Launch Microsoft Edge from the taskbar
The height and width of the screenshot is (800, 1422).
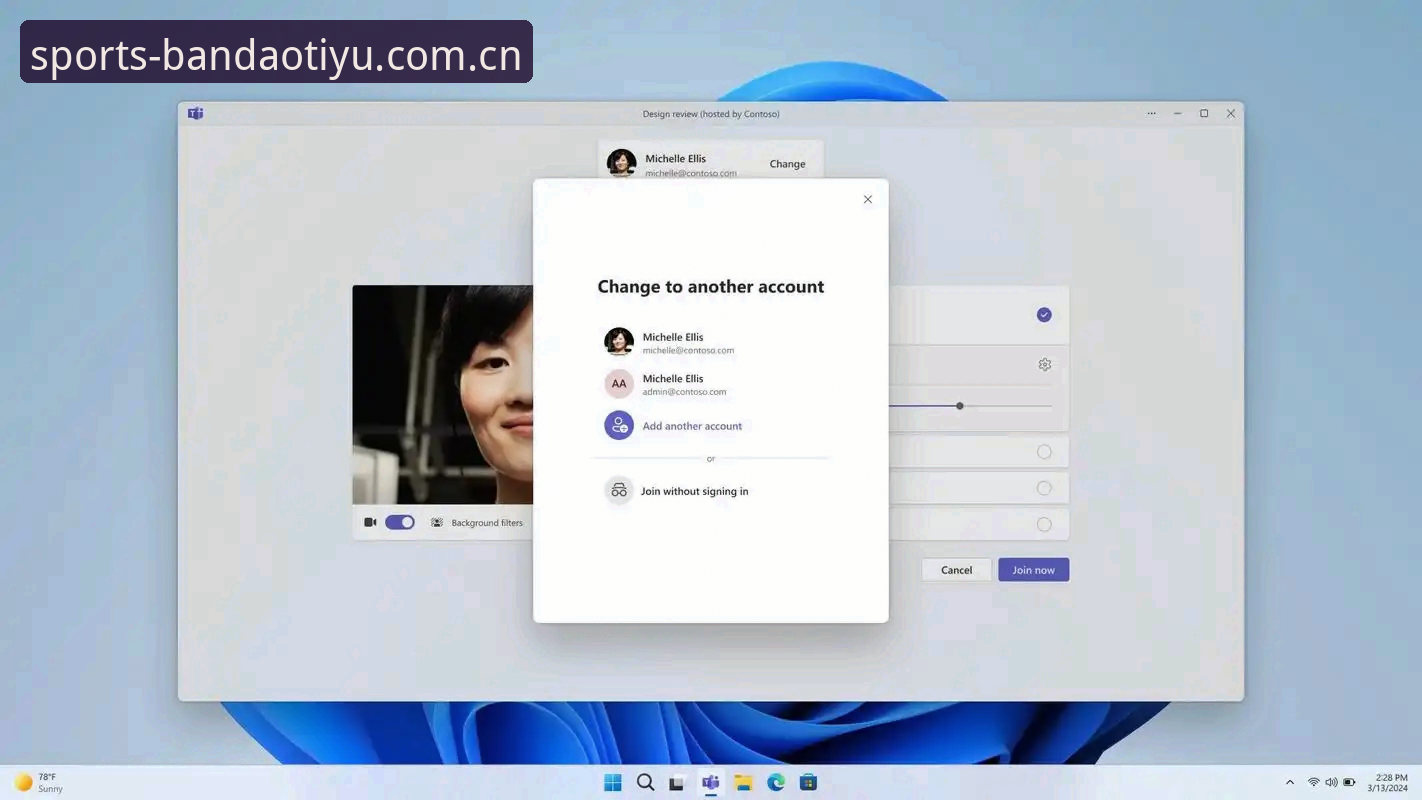tap(776, 782)
